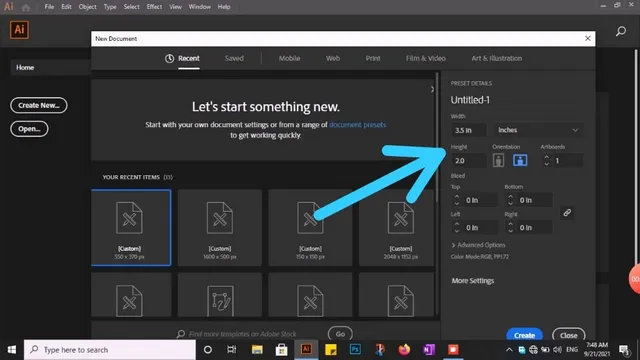Open the File menu
The width and height of the screenshot is (640, 360).
49,7
